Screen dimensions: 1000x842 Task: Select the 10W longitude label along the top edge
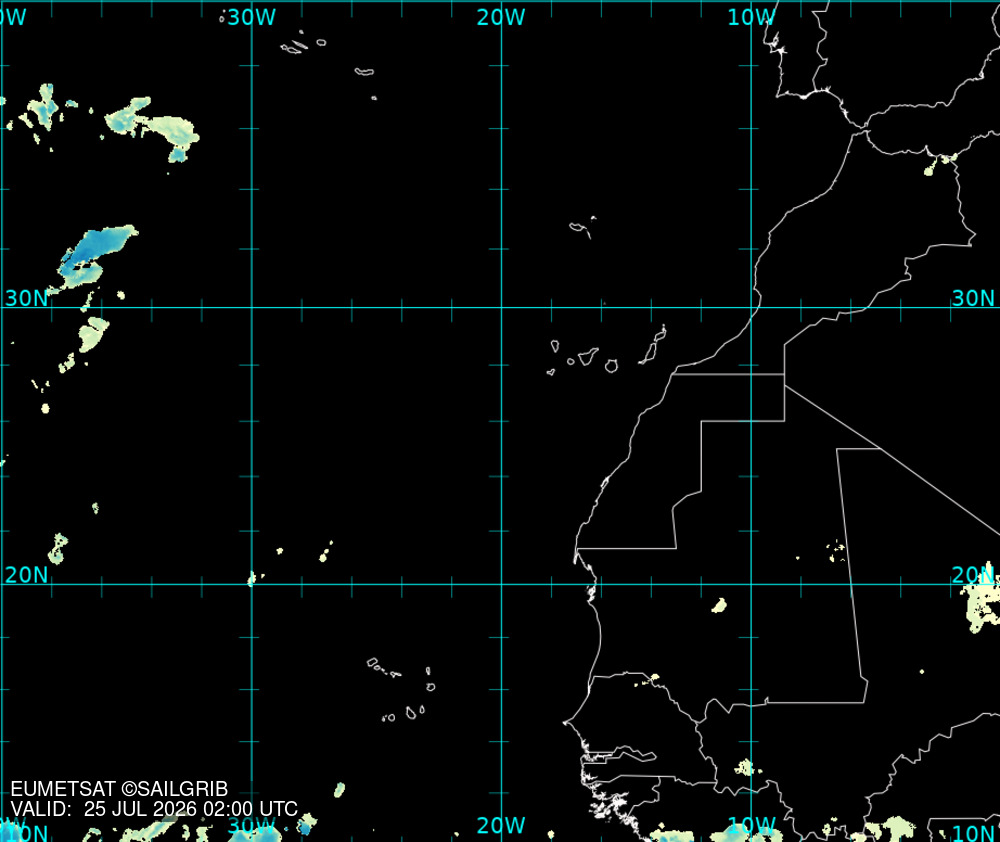click(751, 18)
